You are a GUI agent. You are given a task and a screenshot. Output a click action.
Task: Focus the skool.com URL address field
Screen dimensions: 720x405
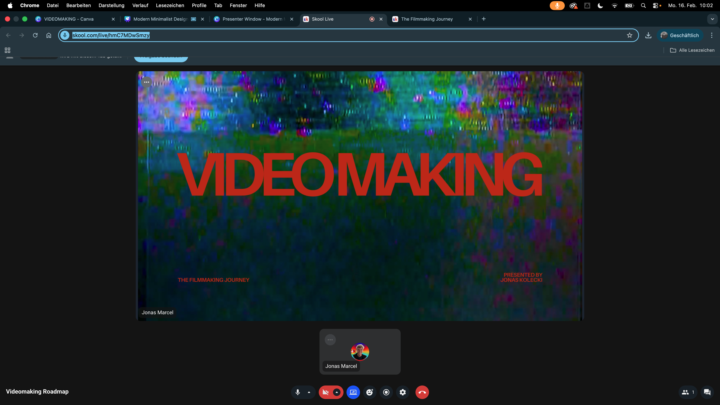[x=347, y=35]
